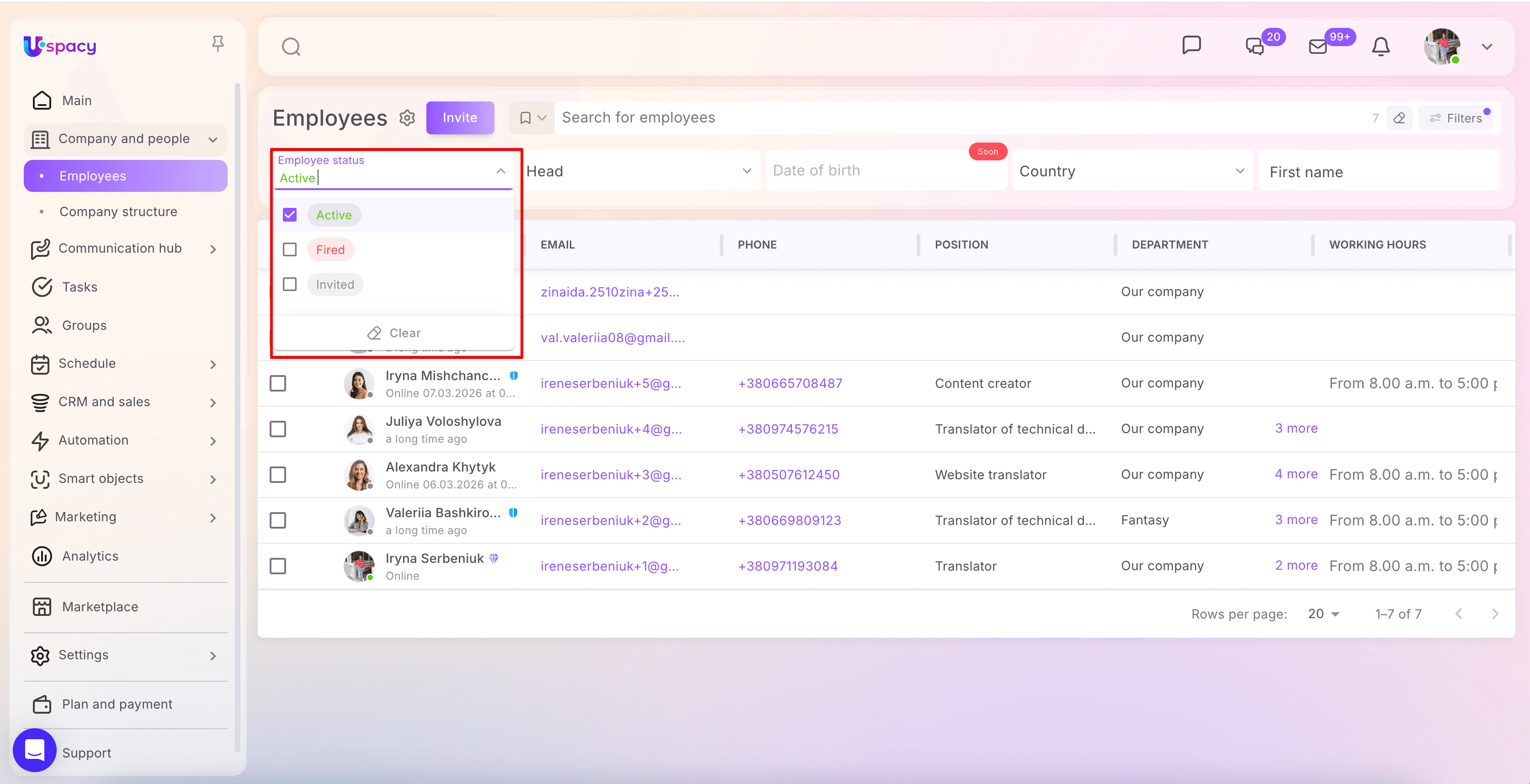Screen dimensions: 1530x784
Task: Toggle the Filters panel button
Action: coord(1455,118)
